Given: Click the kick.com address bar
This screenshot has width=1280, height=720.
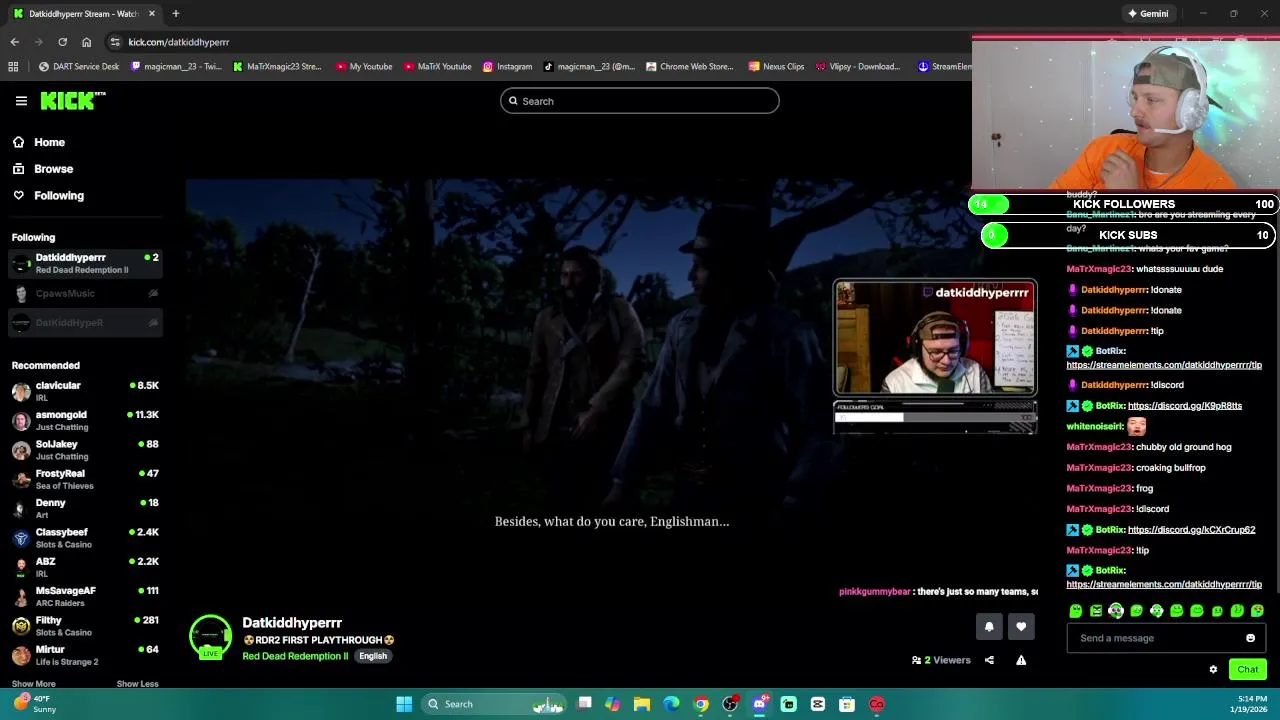Looking at the screenshot, I should [x=540, y=42].
